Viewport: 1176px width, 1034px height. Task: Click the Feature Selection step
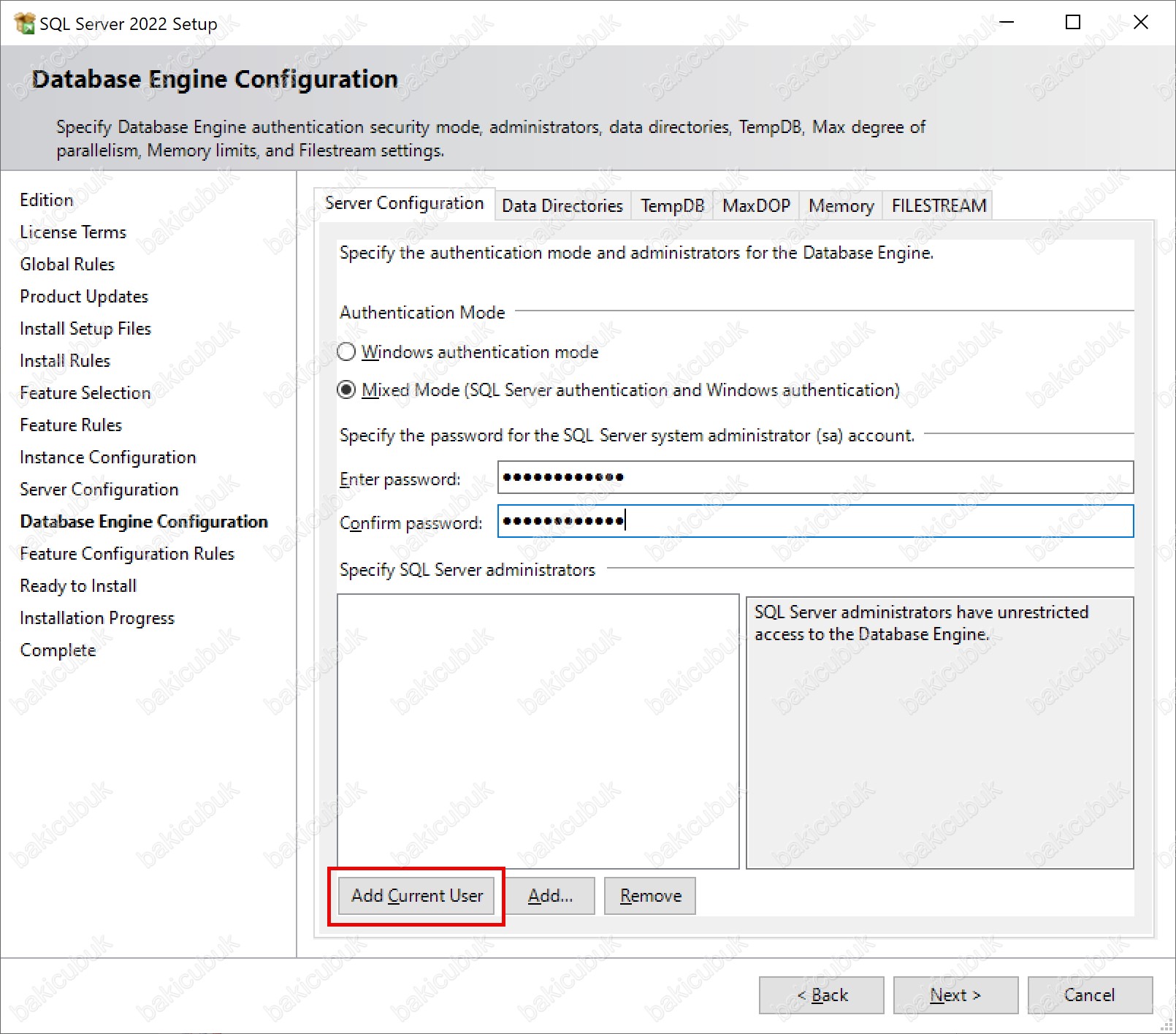pyautogui.click(x=85, y=393)
